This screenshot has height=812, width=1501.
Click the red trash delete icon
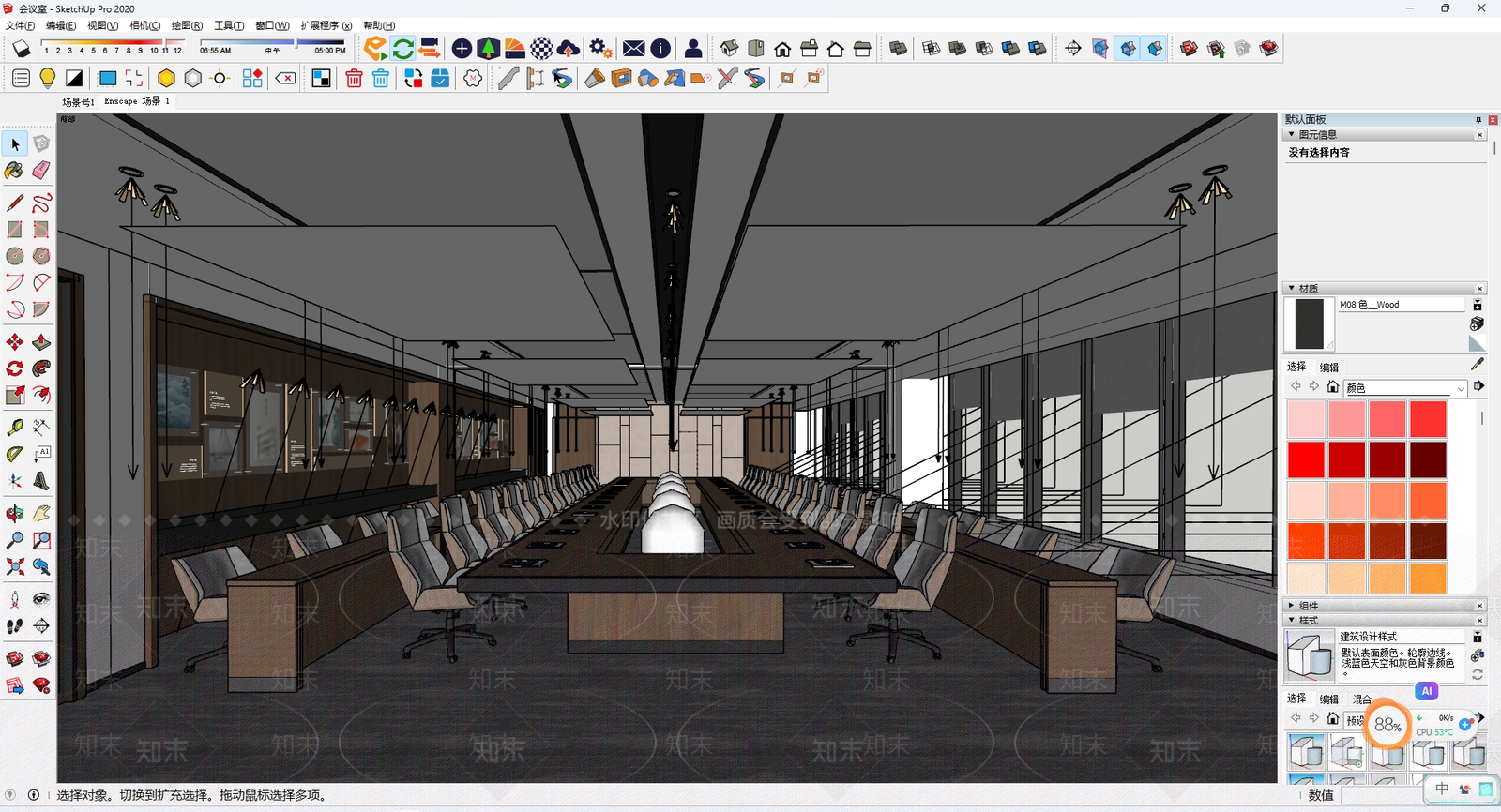click(354, 79)
